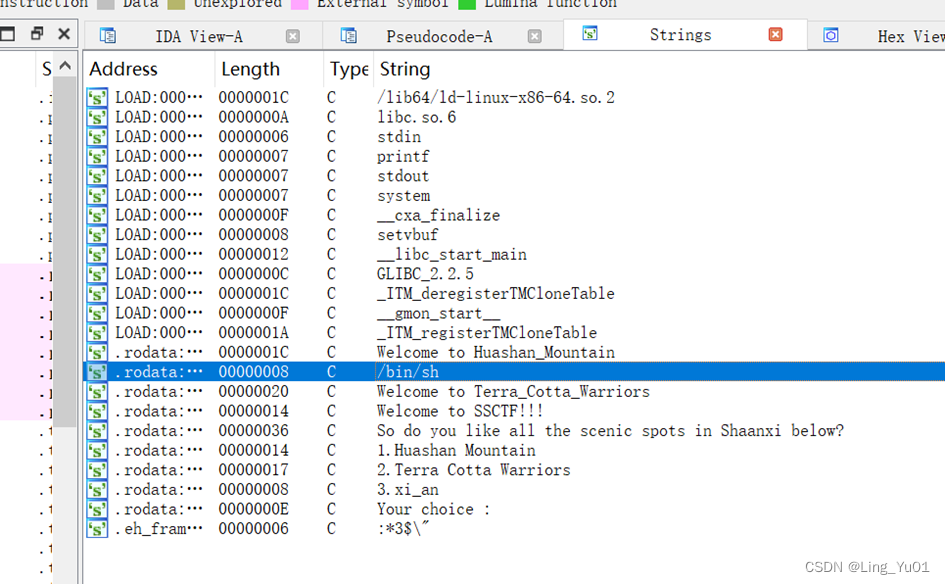
Task: Select the ':*3$\"' string in eh_frame
Action: point(404,529)
